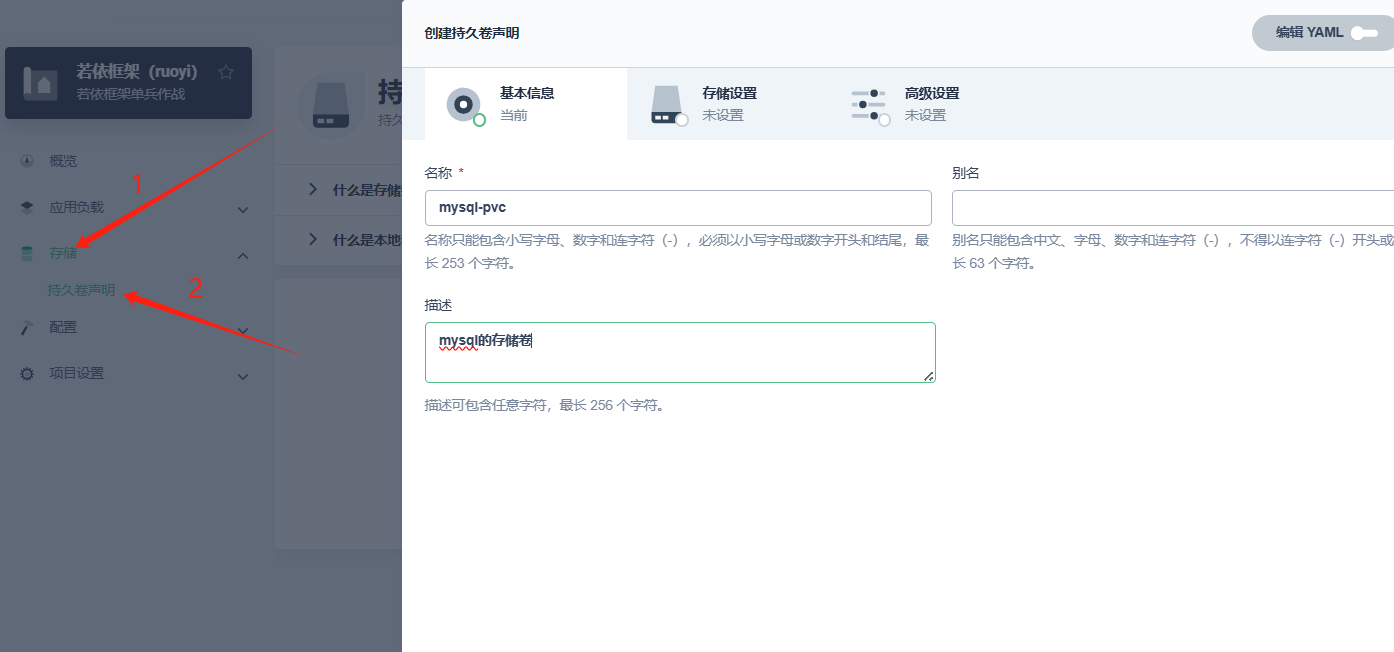Click the 基本信息 step disc icon

coord(464,104)
